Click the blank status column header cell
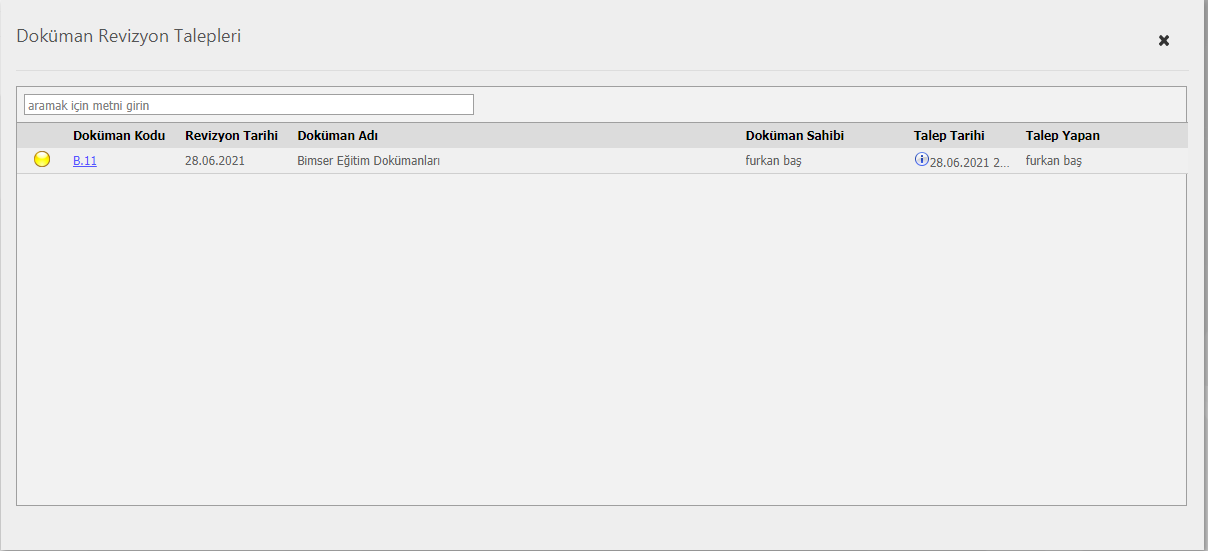Image resolution: width=1208 pixels, height=551 pixels. coord(42,136)
